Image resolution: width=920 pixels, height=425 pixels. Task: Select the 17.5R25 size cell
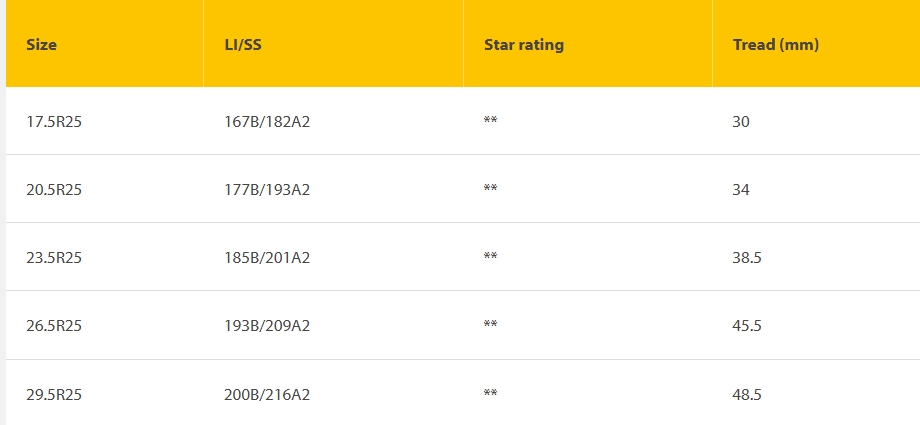pos(54,122)
